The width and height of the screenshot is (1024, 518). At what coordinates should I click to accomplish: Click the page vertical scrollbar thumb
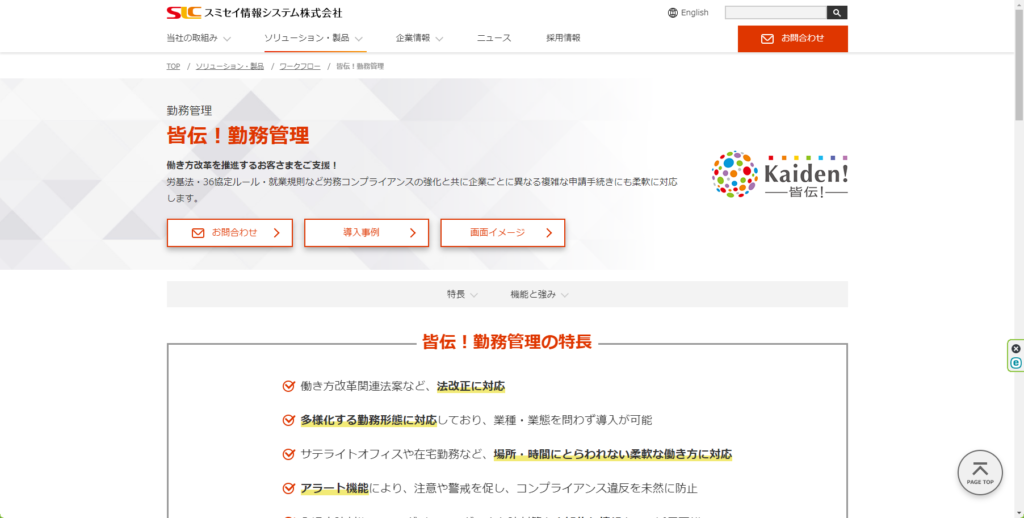pyautogui.click(x=1019, y=64)
